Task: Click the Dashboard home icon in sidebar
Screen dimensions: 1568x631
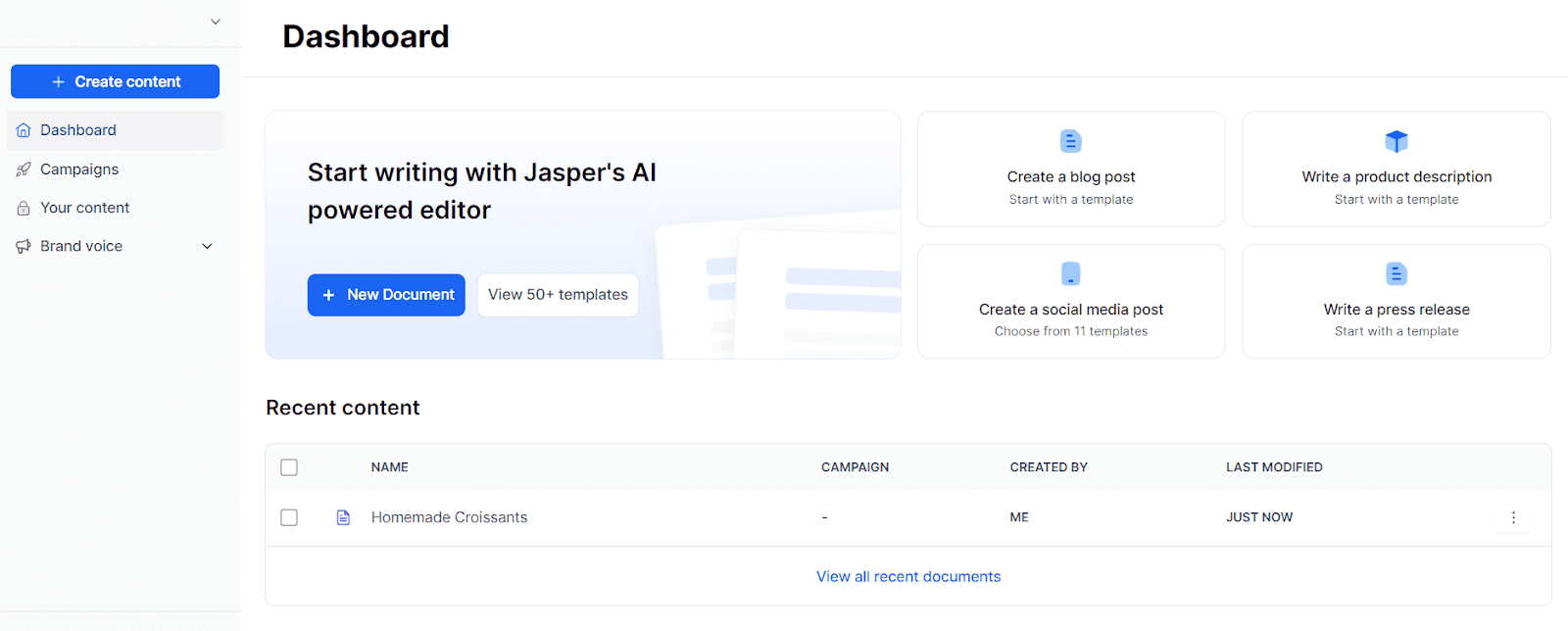Action: click(x=24, y=130)
